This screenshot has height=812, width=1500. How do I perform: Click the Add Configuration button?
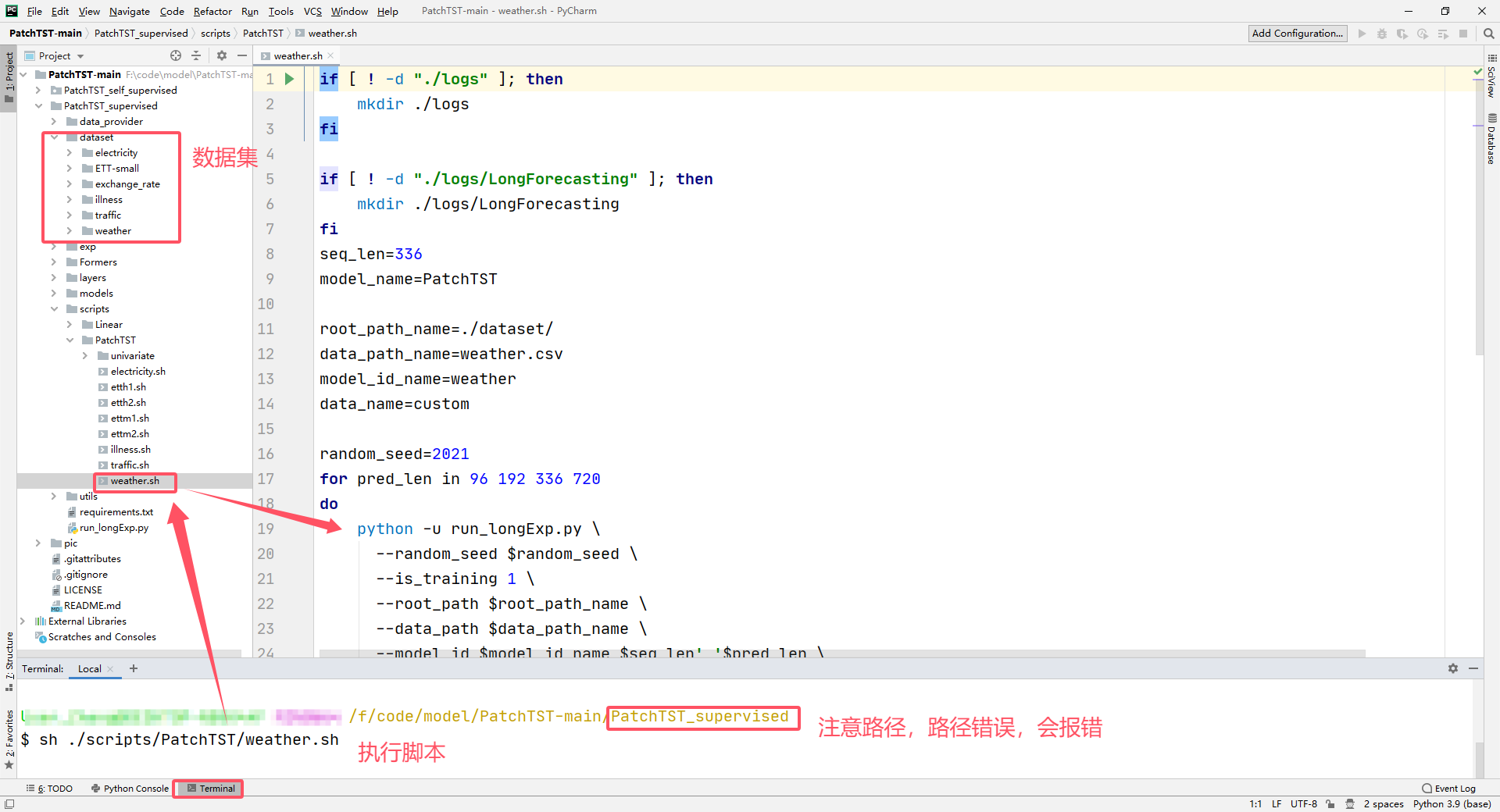[x=1297, y=33]
